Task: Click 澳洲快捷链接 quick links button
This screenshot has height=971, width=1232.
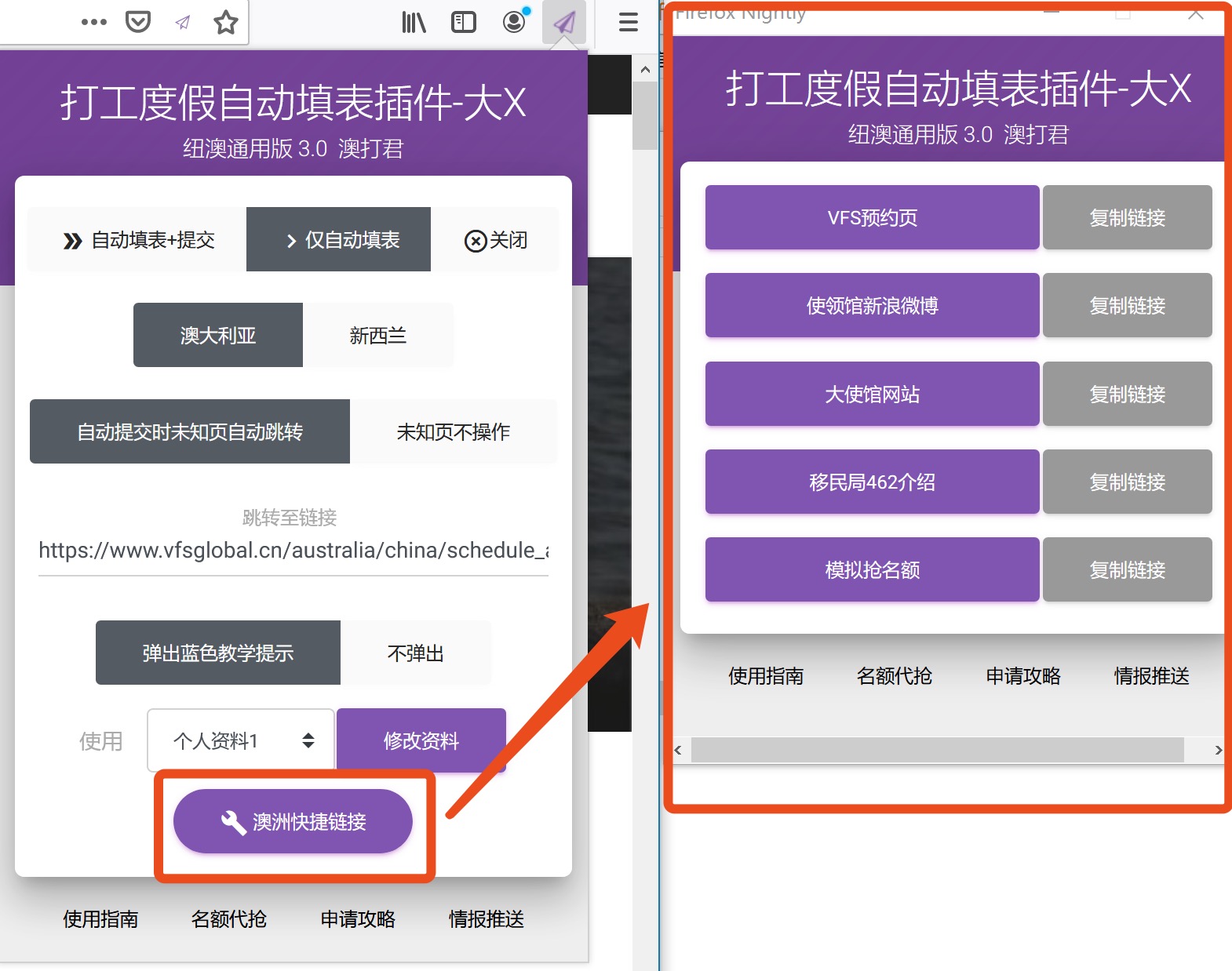Action: 293,821
